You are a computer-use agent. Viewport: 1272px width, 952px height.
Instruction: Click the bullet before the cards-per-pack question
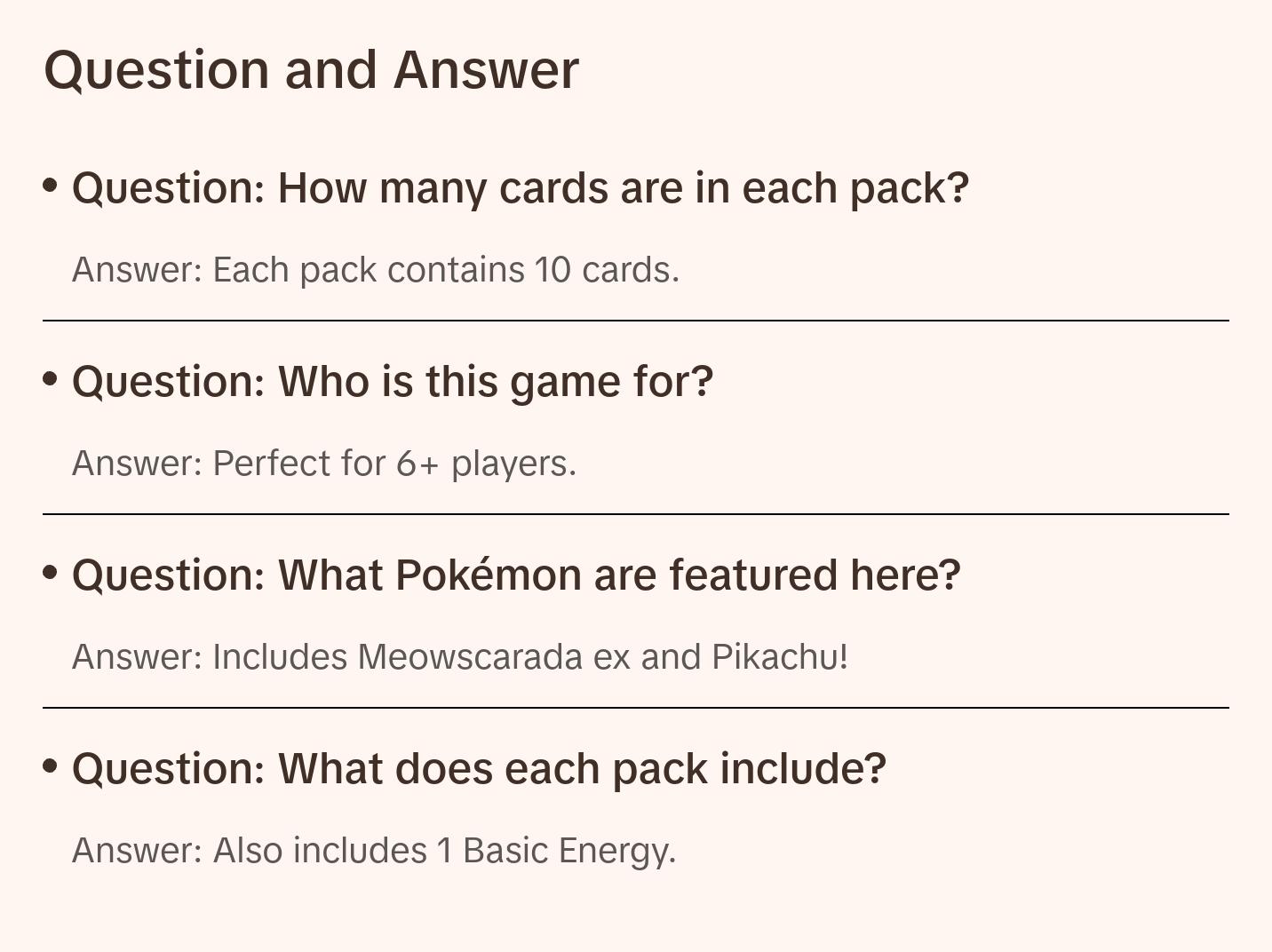51,186
